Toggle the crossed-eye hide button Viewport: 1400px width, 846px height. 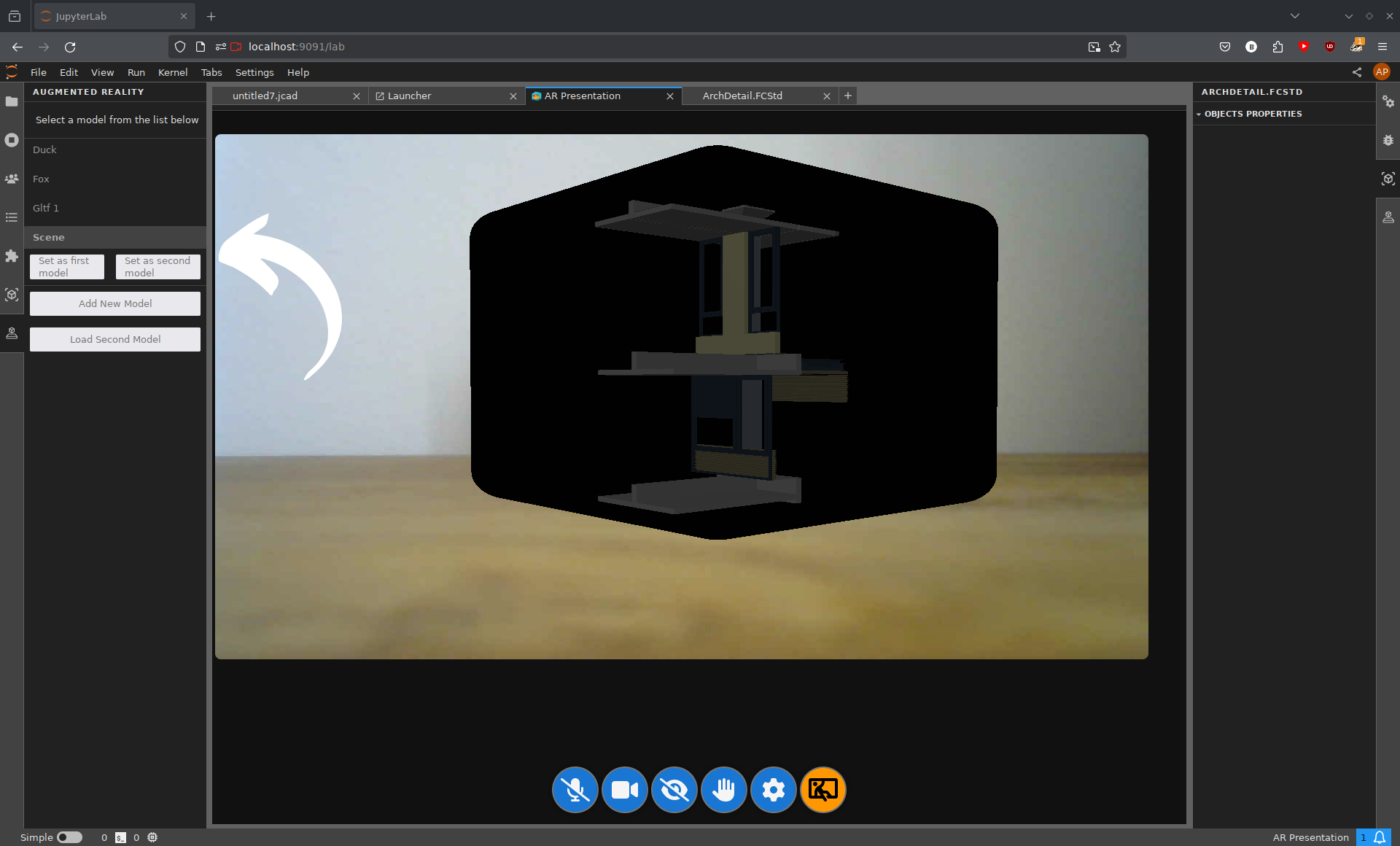click(674, 790)
